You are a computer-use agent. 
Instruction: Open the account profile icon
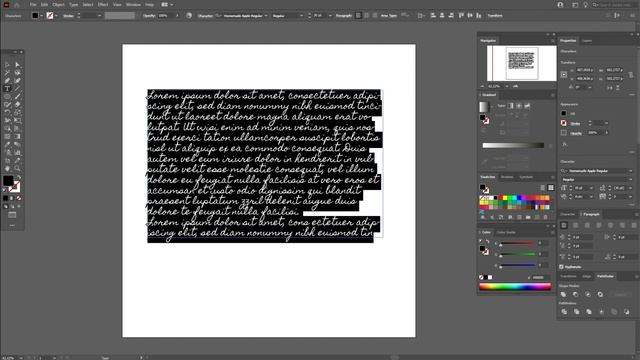[x=560, y=4]
